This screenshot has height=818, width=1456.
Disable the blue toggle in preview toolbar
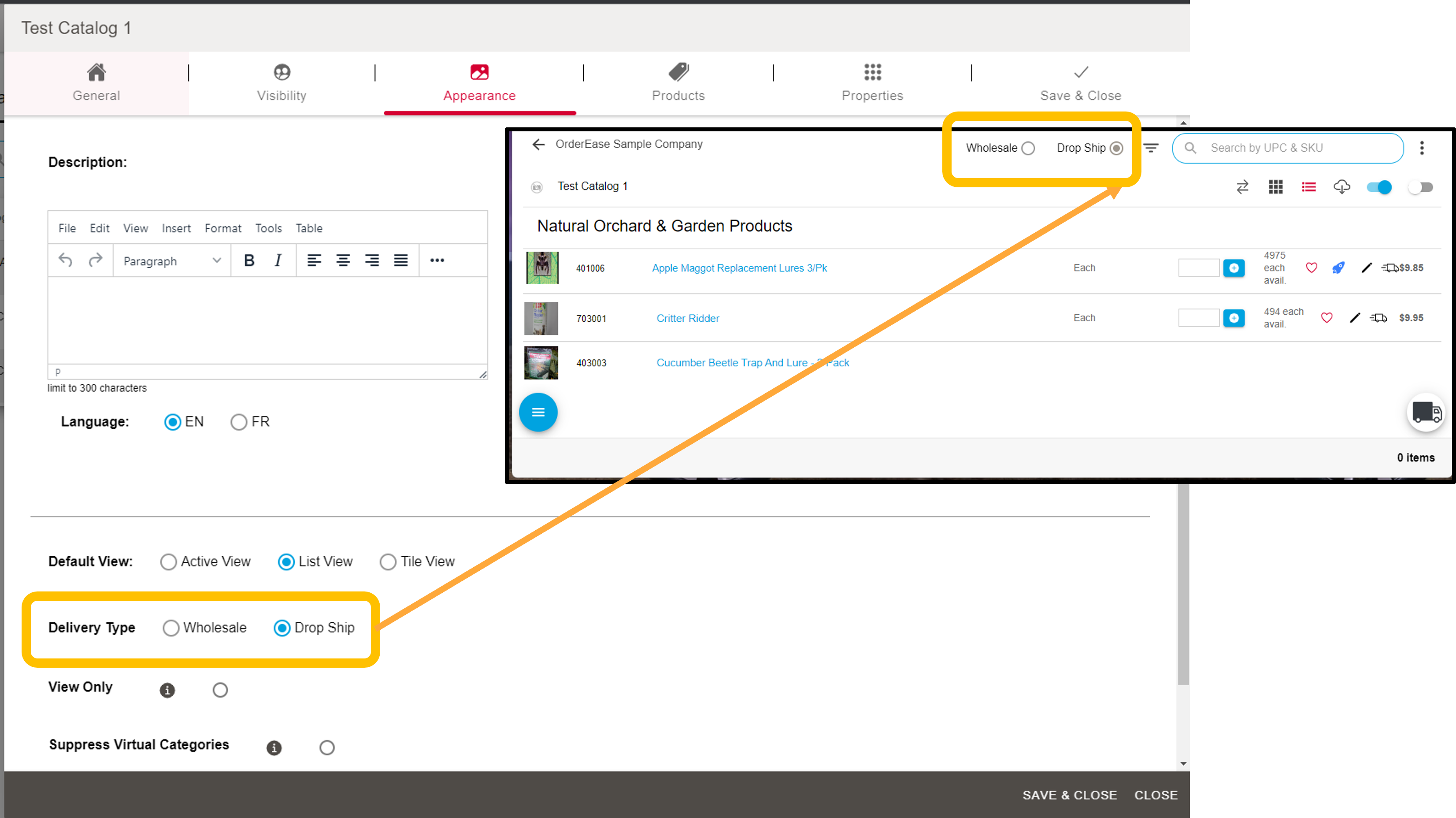pyautogui.click(x=1379, y=187)
